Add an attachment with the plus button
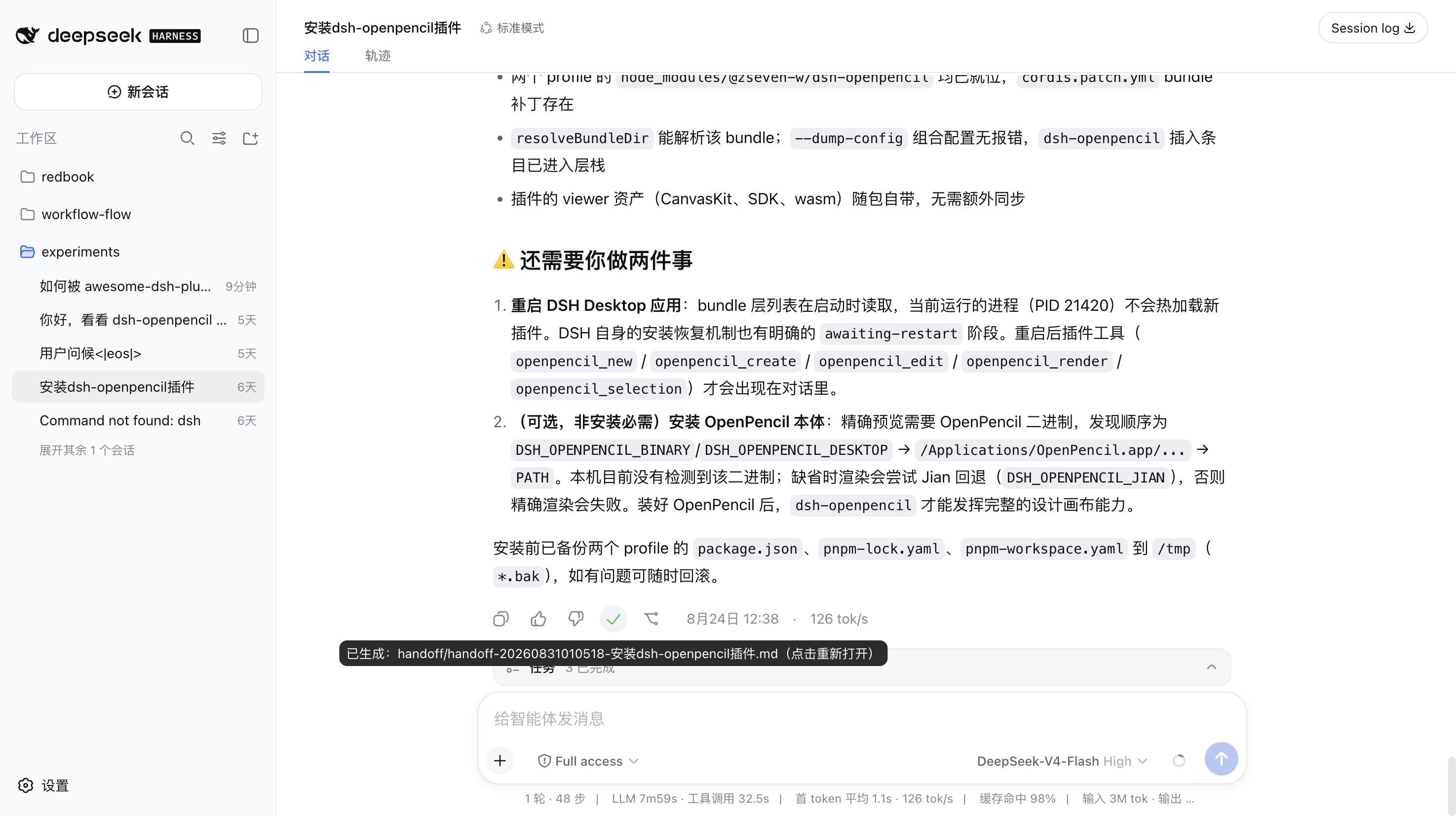The width and height of the screenshot is (1456, 816). [499, 761]
